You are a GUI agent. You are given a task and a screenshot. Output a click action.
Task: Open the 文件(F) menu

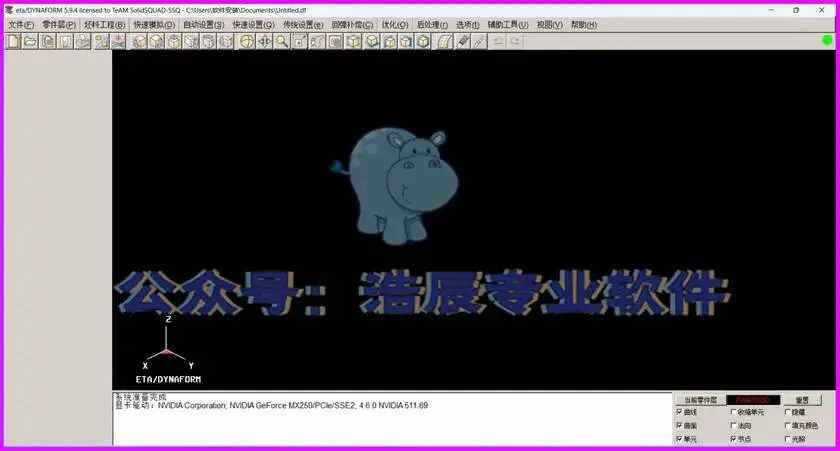click(x=21, y=25)
